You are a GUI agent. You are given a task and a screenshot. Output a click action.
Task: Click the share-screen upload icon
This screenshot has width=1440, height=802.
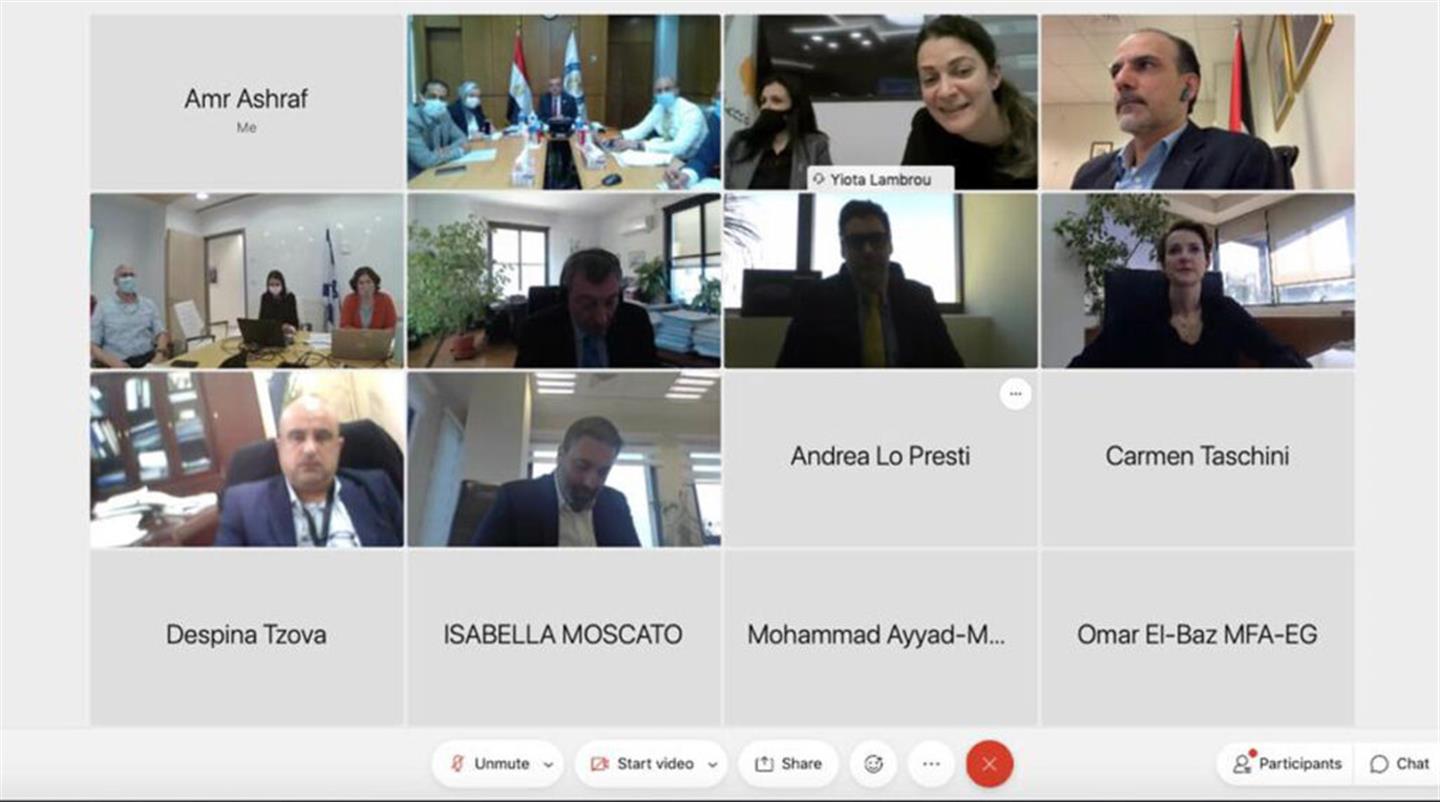click(x=764, y=764)
